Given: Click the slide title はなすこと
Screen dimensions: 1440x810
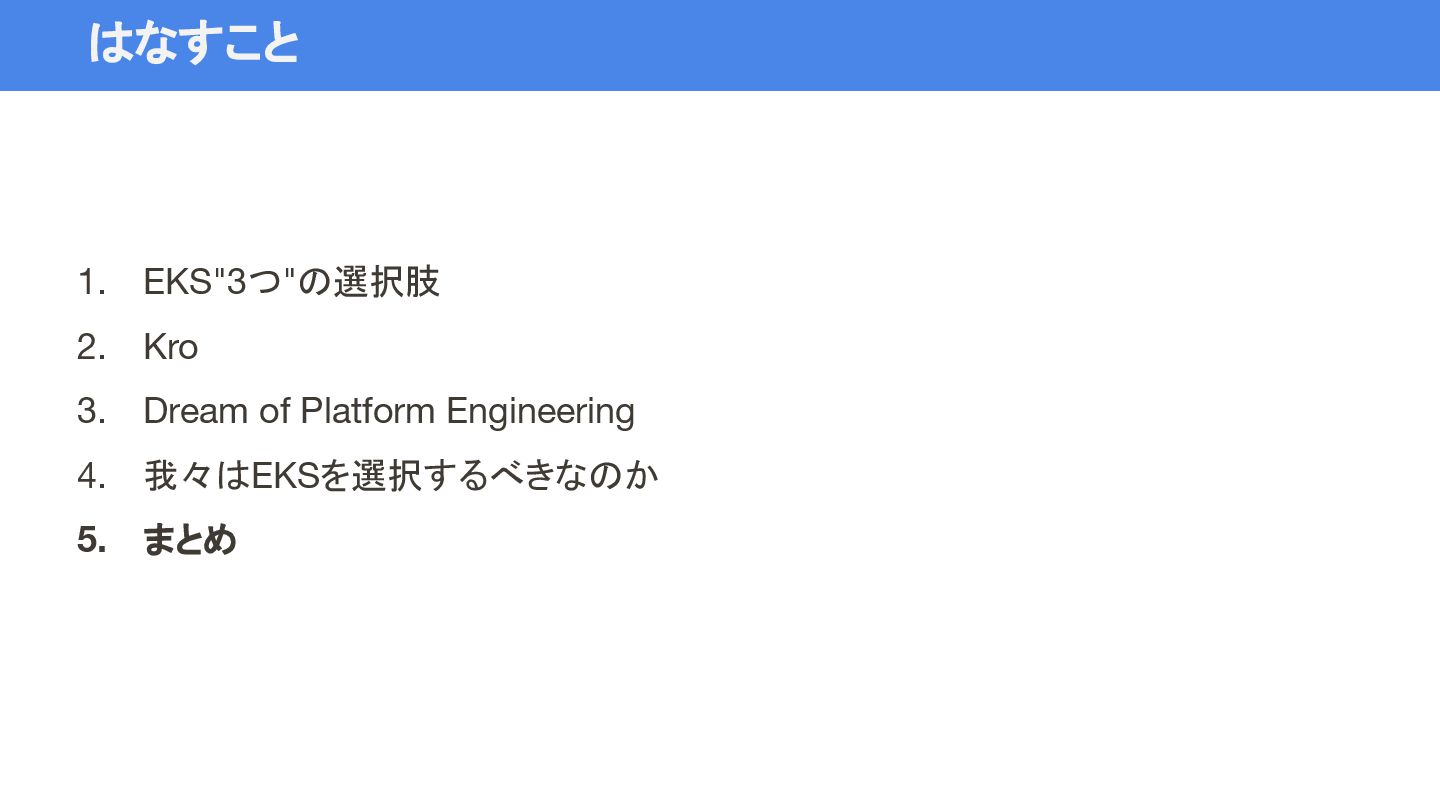Looking at the screenshot, I should [194, 43].
